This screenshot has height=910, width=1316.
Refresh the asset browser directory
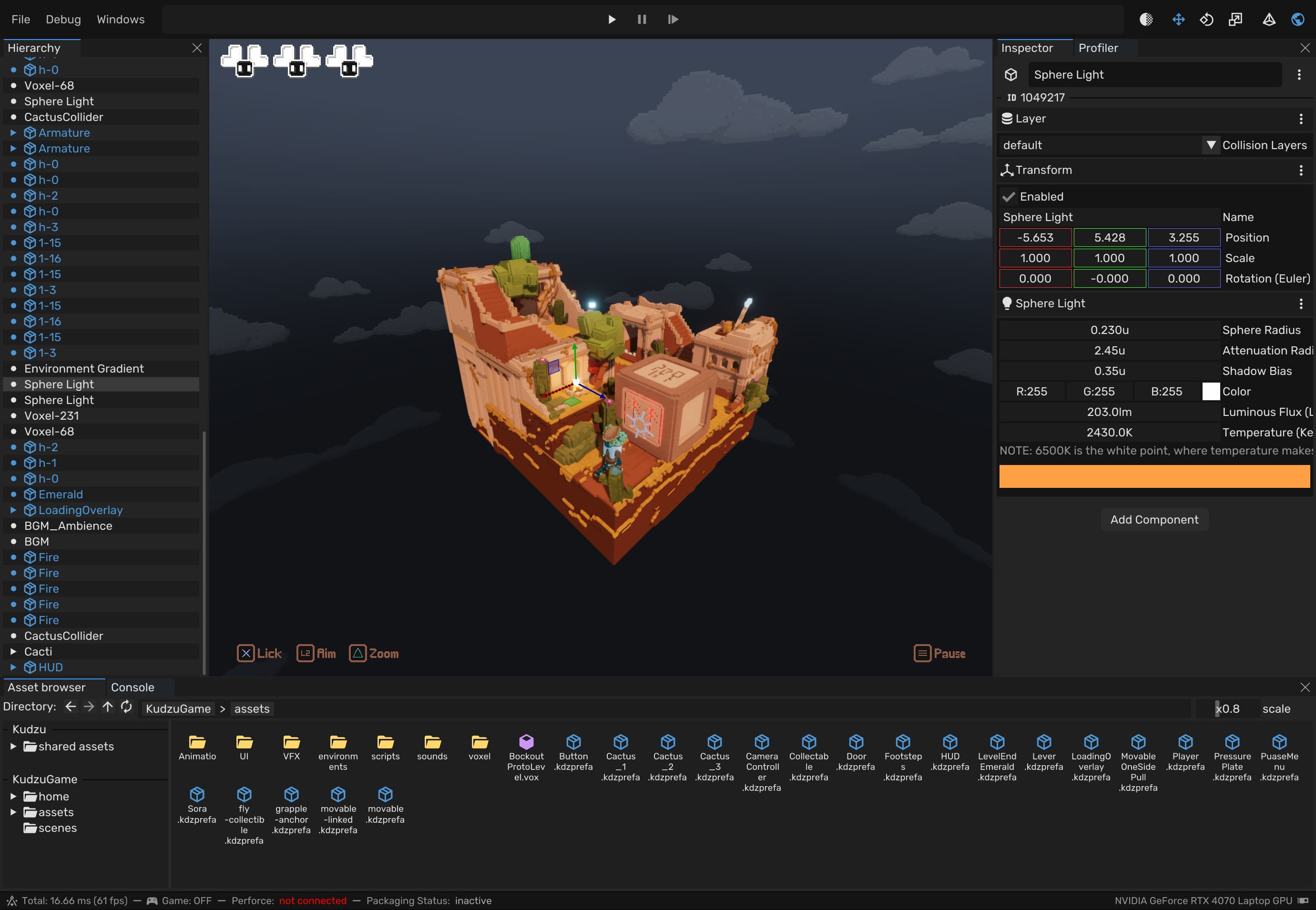126,707
